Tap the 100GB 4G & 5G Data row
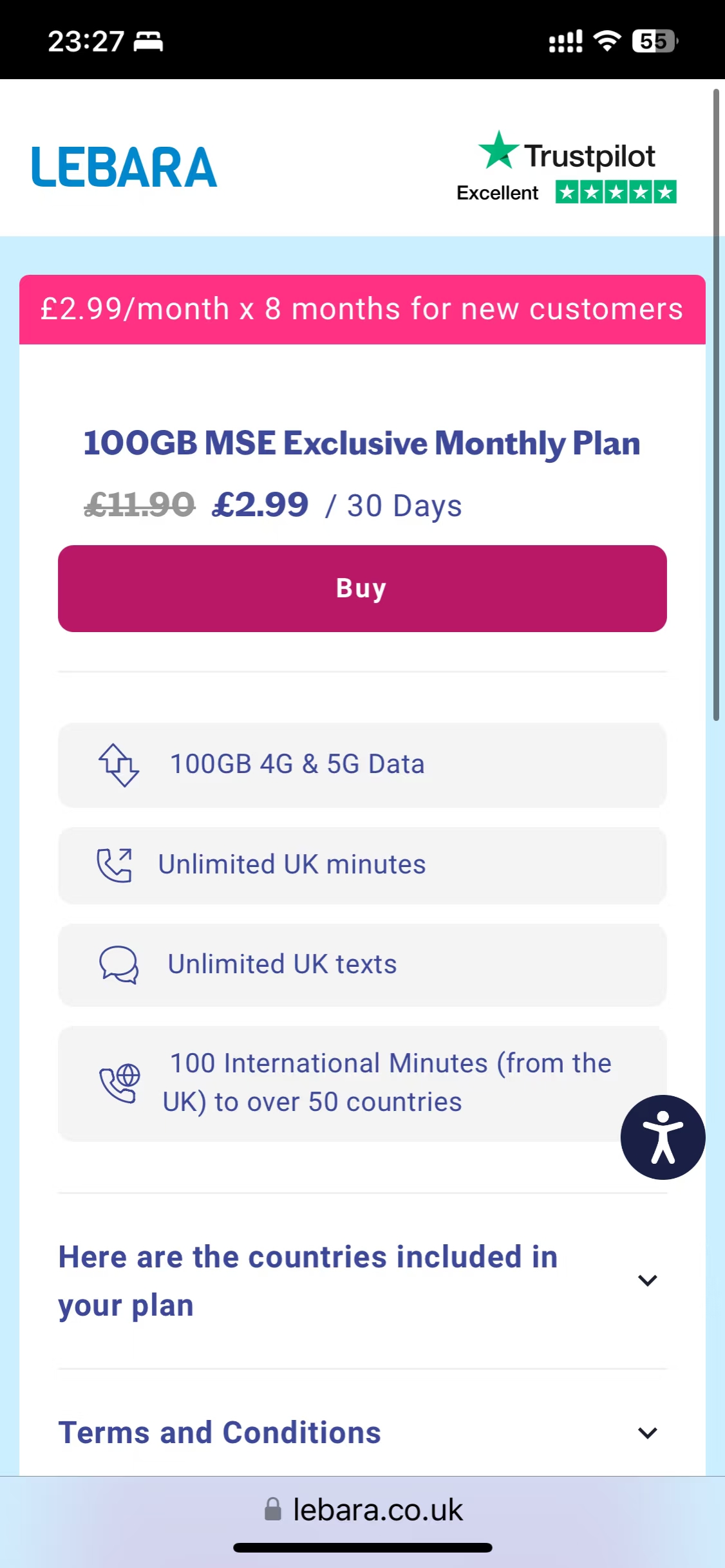 [x=362, y=765]
